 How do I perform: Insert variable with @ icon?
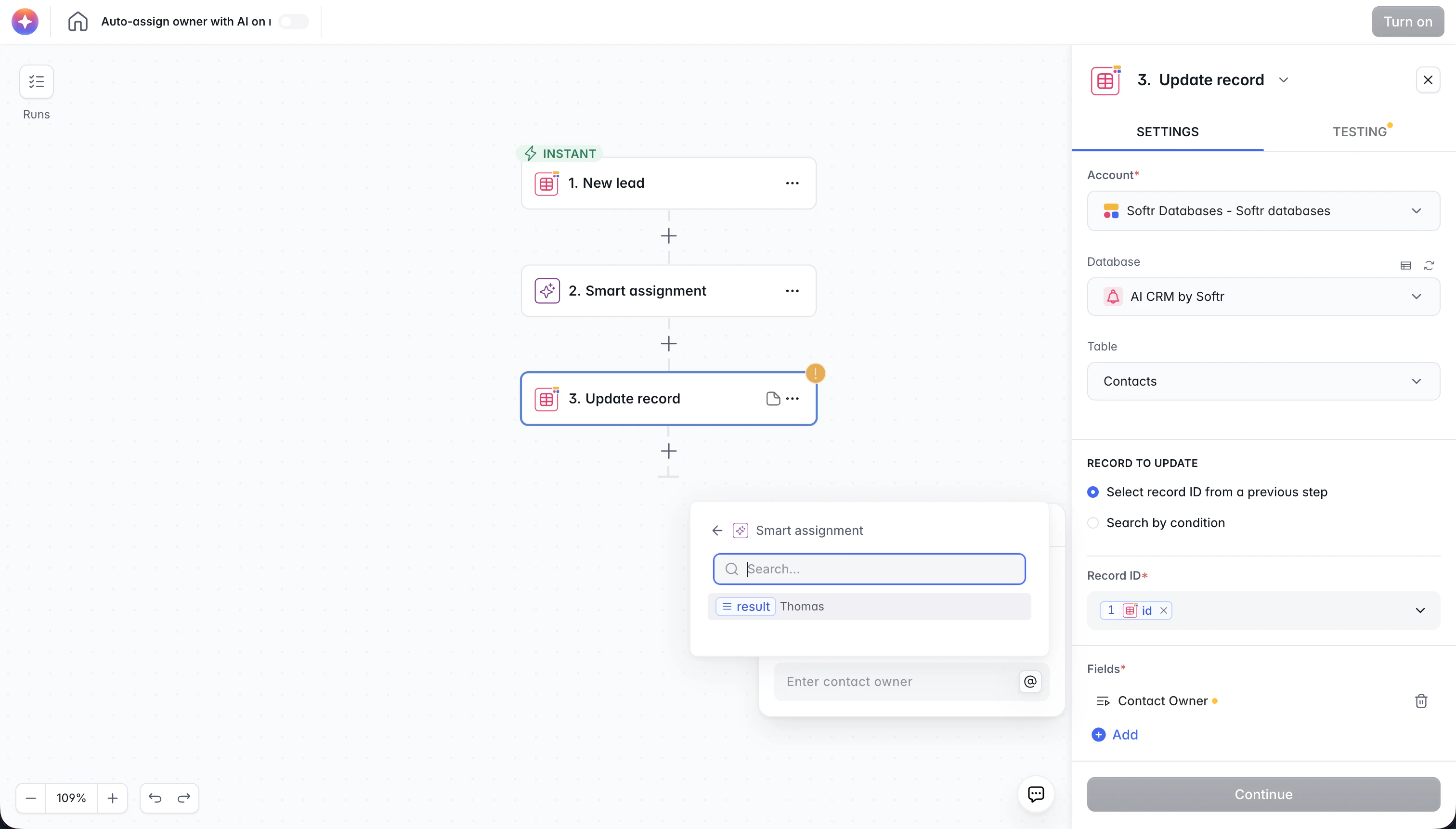tap(1030, 682)
